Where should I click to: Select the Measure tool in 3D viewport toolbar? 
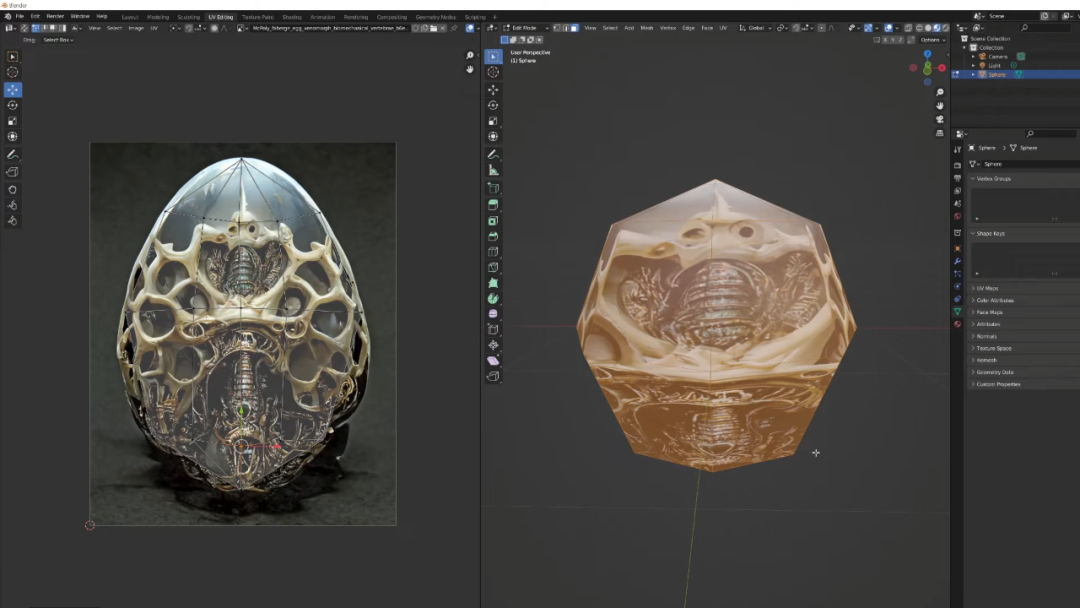[493, 171]
